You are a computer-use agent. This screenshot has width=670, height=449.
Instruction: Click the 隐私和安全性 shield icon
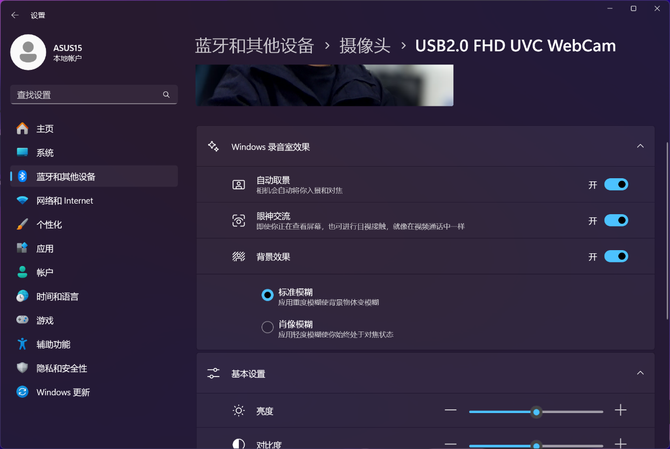pyautogui.click(x=22, y=368)
